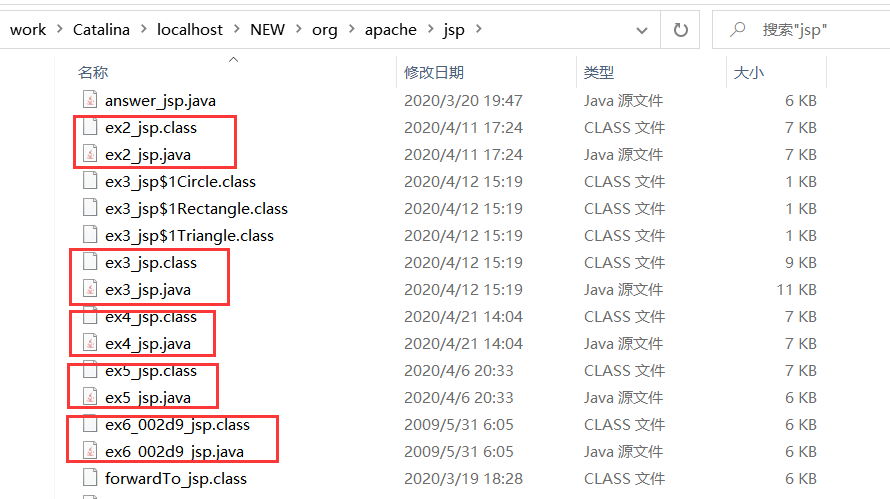Go to localhost folder in breadcrumb

(x=190, y=30)
